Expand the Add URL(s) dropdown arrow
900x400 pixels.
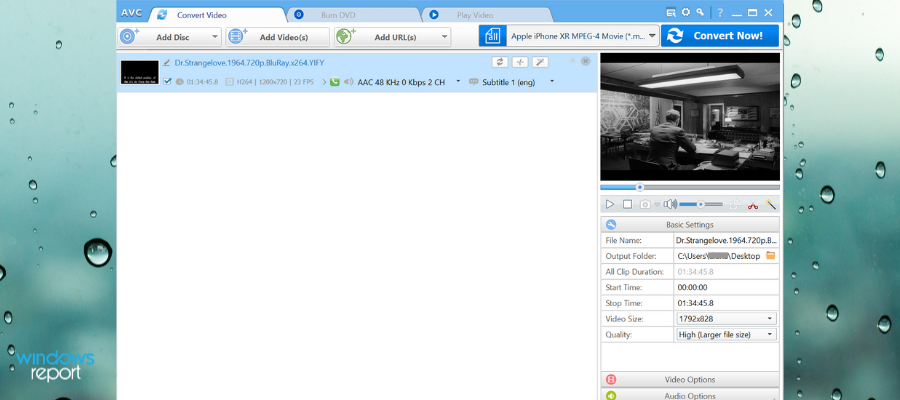(x=445, y=37)
